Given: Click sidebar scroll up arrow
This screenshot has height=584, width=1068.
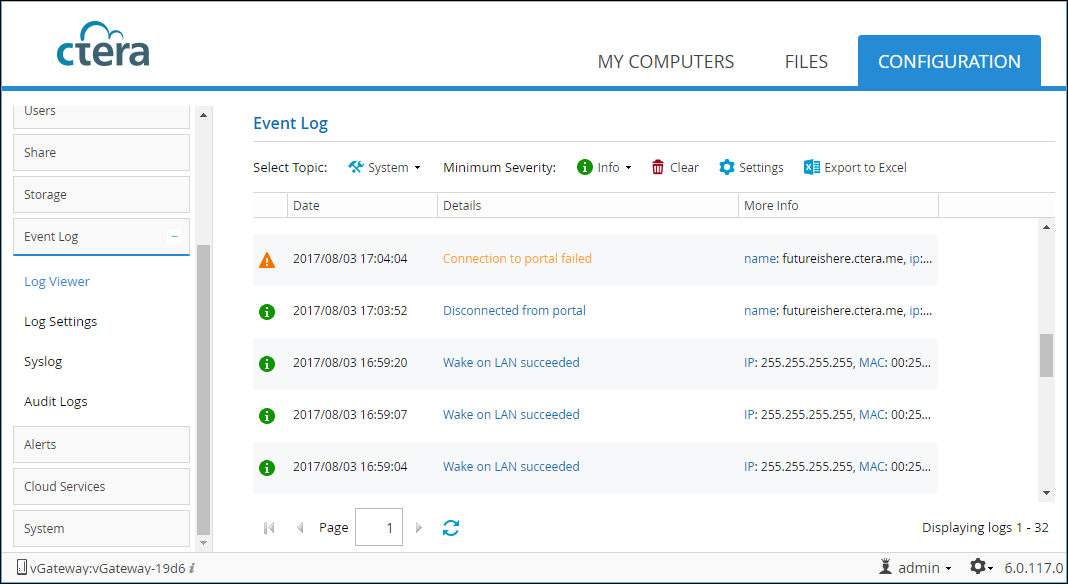Looking at the screenshot, I should point(203,115).
